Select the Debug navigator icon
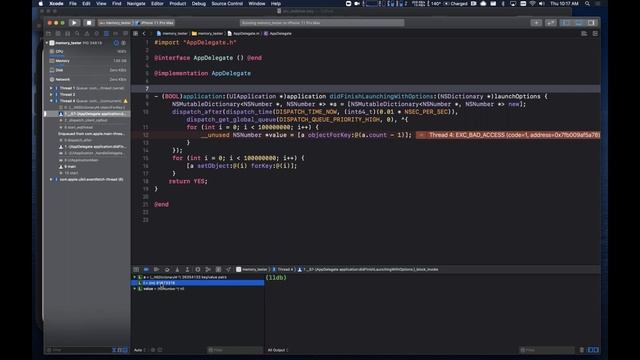This screenshot has height=360, width=640. coord(106,33)
